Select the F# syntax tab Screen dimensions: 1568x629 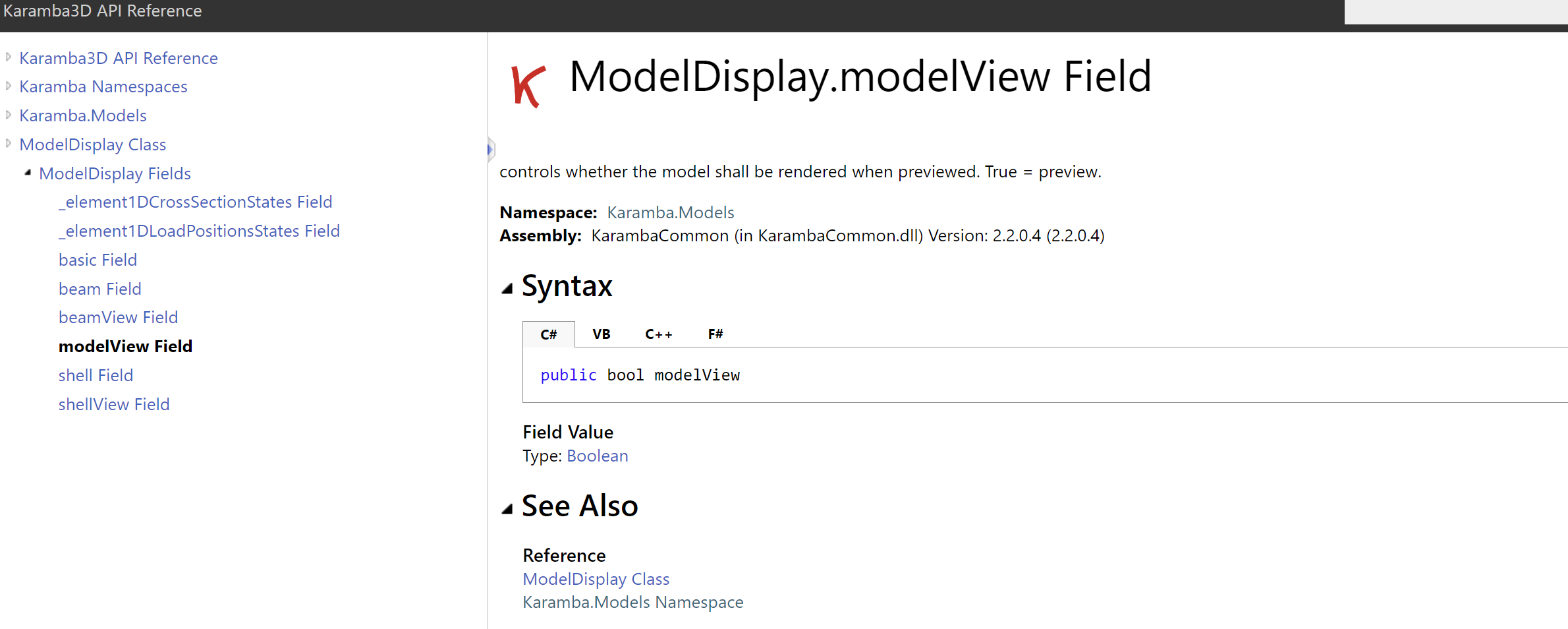[x=715, y=334]
